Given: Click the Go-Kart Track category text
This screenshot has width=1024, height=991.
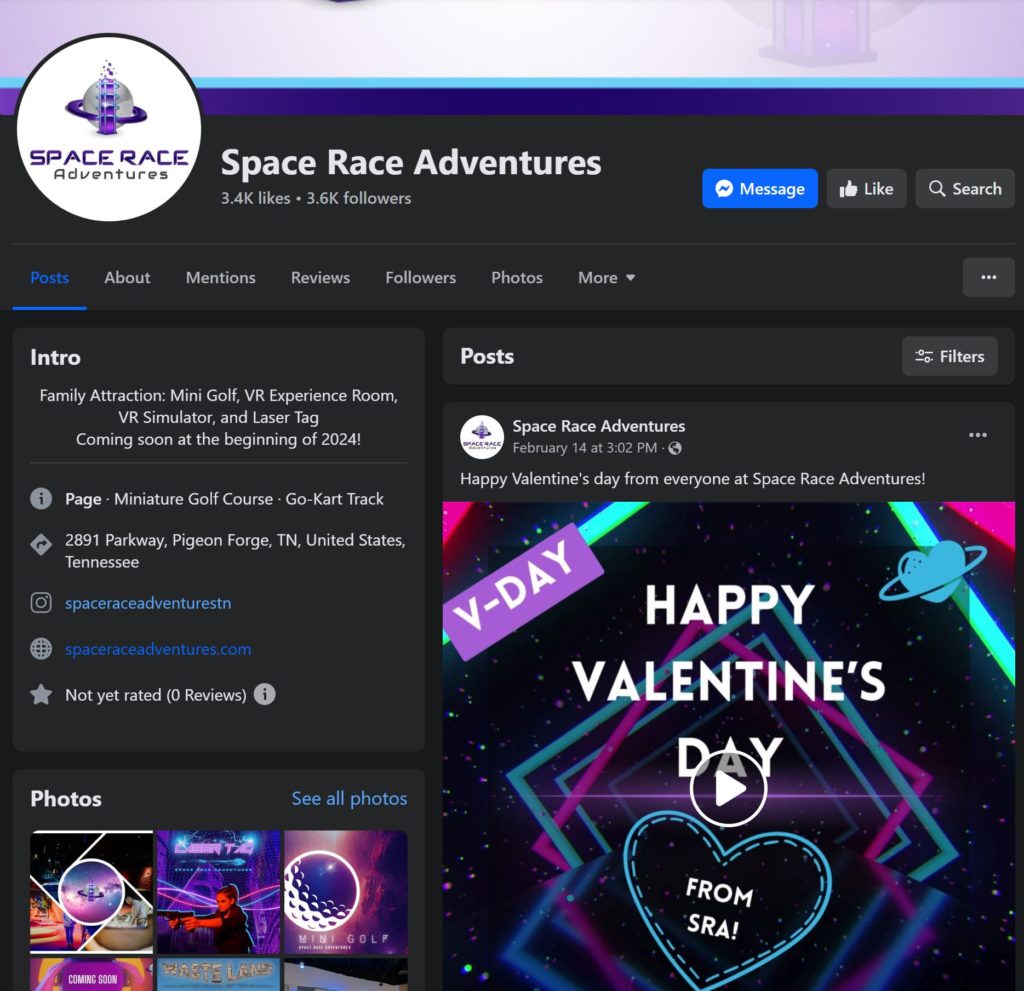Looking at the screenshot, I should 334,499.
